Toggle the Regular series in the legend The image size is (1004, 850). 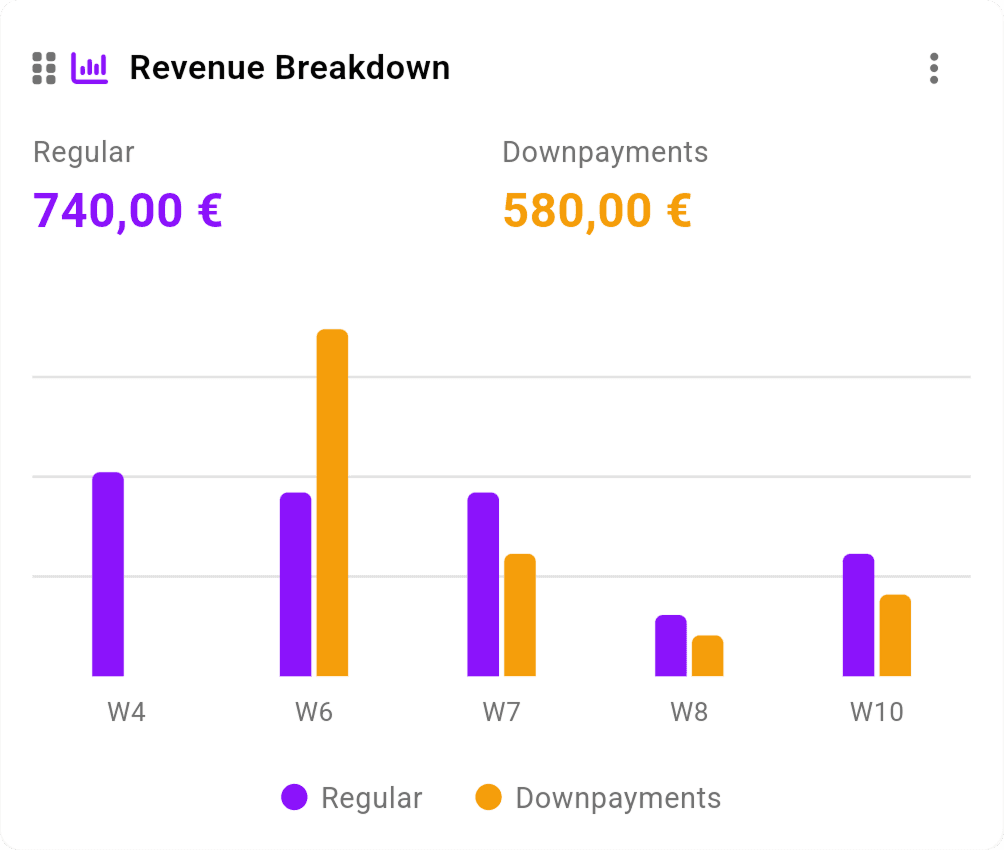352,797
